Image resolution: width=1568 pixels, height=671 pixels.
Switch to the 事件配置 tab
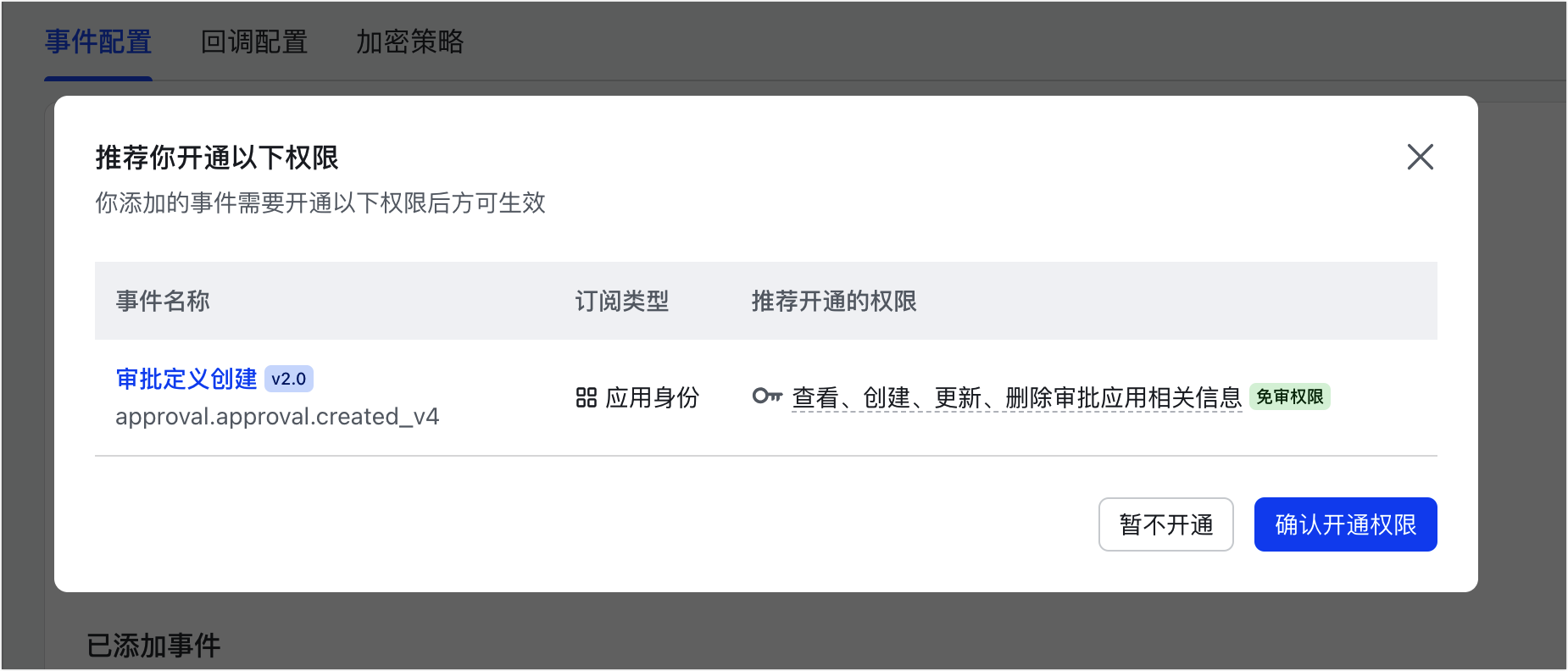coord(98,42)
